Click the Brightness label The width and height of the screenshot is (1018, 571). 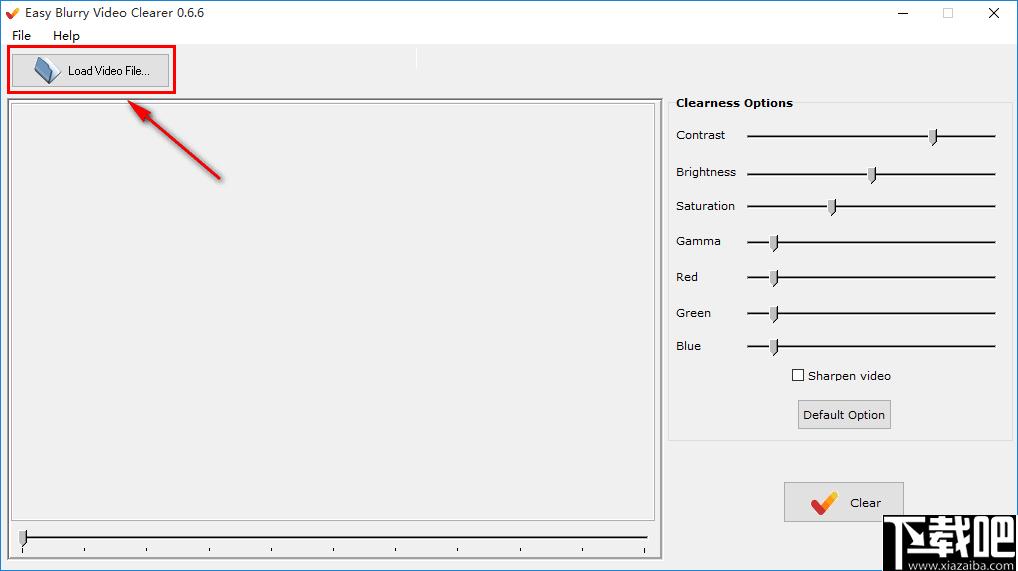706,172
